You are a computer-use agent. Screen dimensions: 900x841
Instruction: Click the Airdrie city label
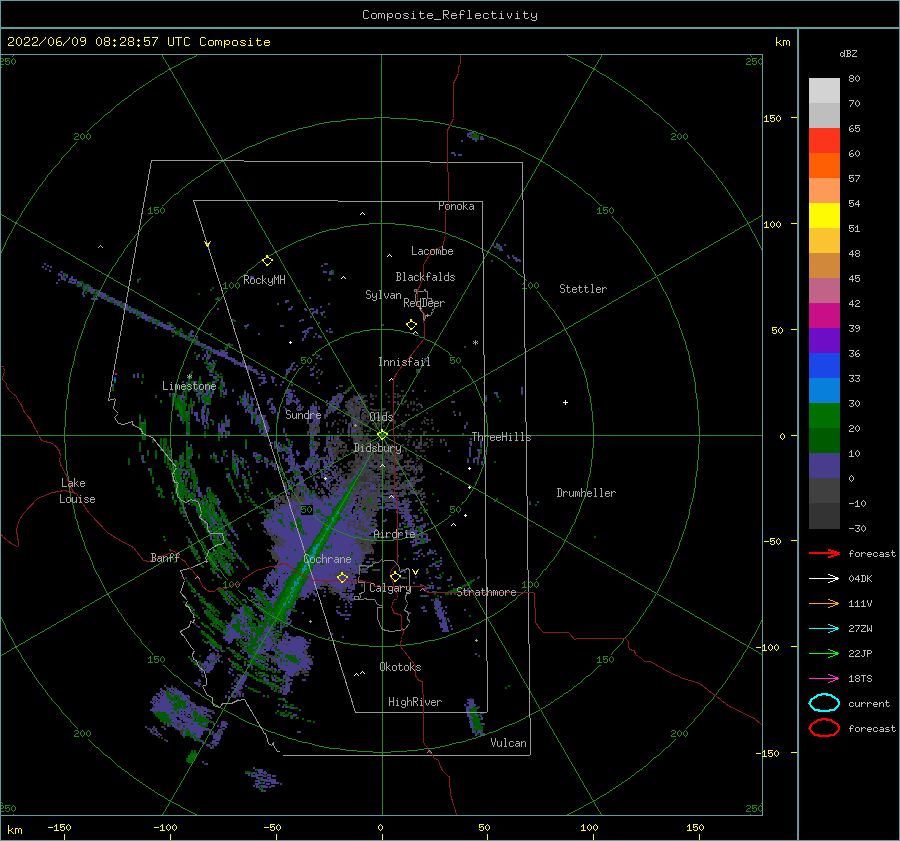394,534
